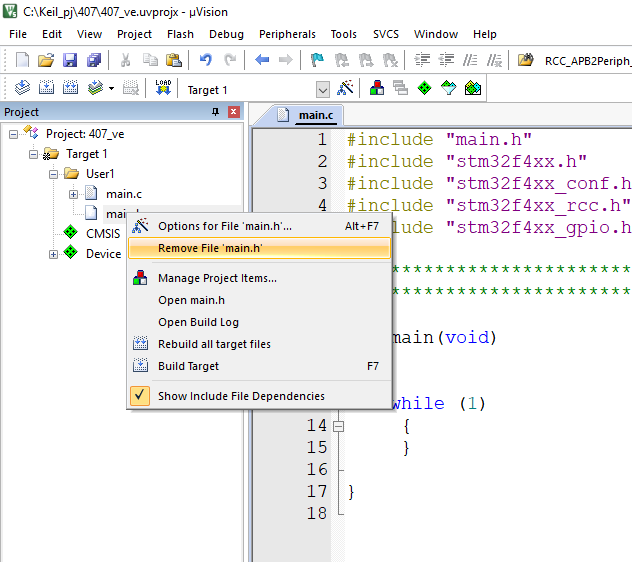Select Software Packs icon
632x562 pixels.
pyautogui.click(x=449, y=87)
